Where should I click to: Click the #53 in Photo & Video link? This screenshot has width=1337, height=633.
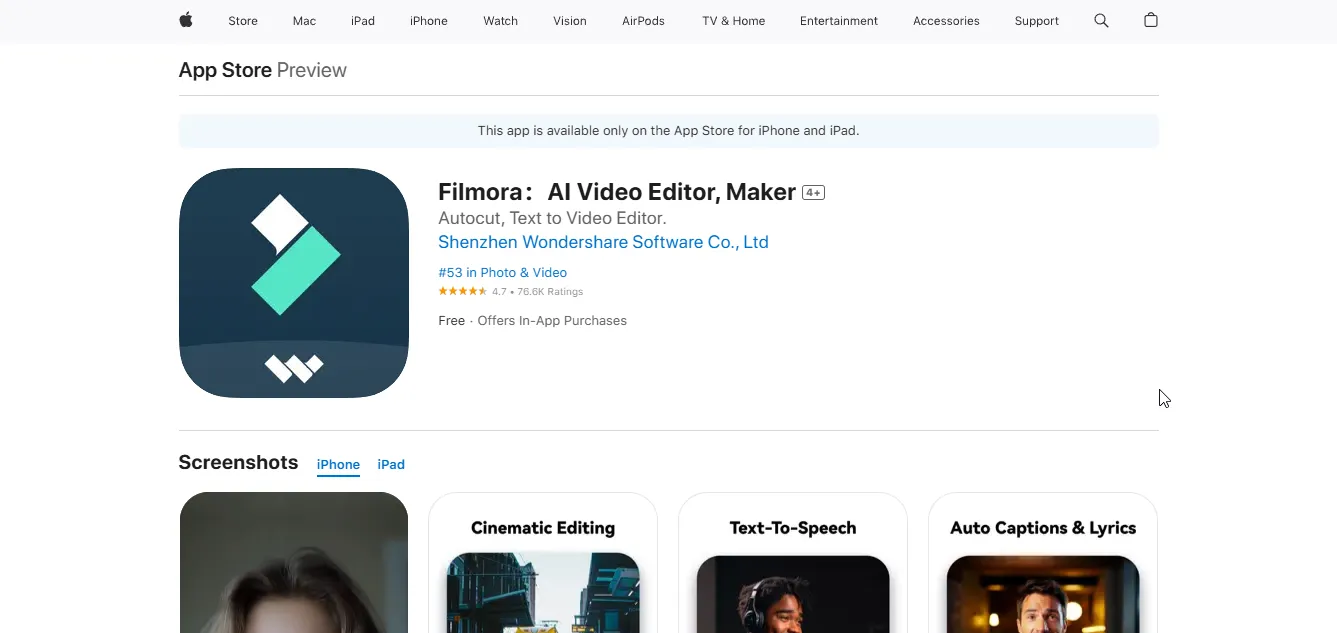point(502,272)
